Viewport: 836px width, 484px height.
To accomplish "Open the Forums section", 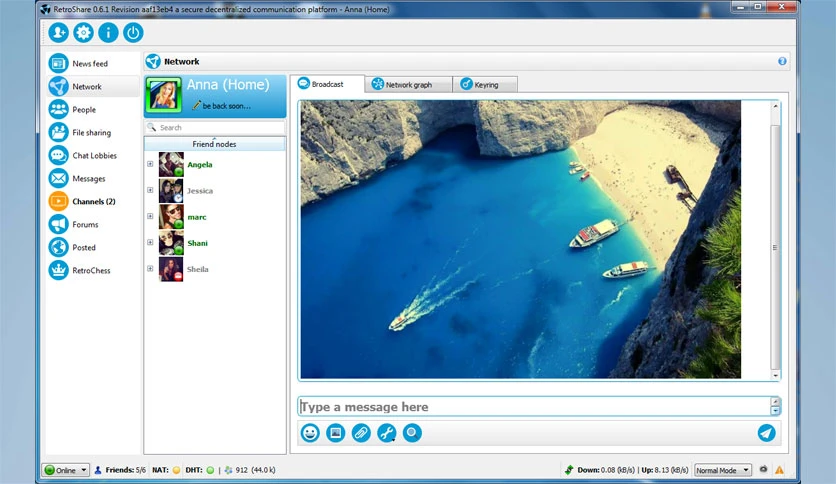I will tap(93, 224).
